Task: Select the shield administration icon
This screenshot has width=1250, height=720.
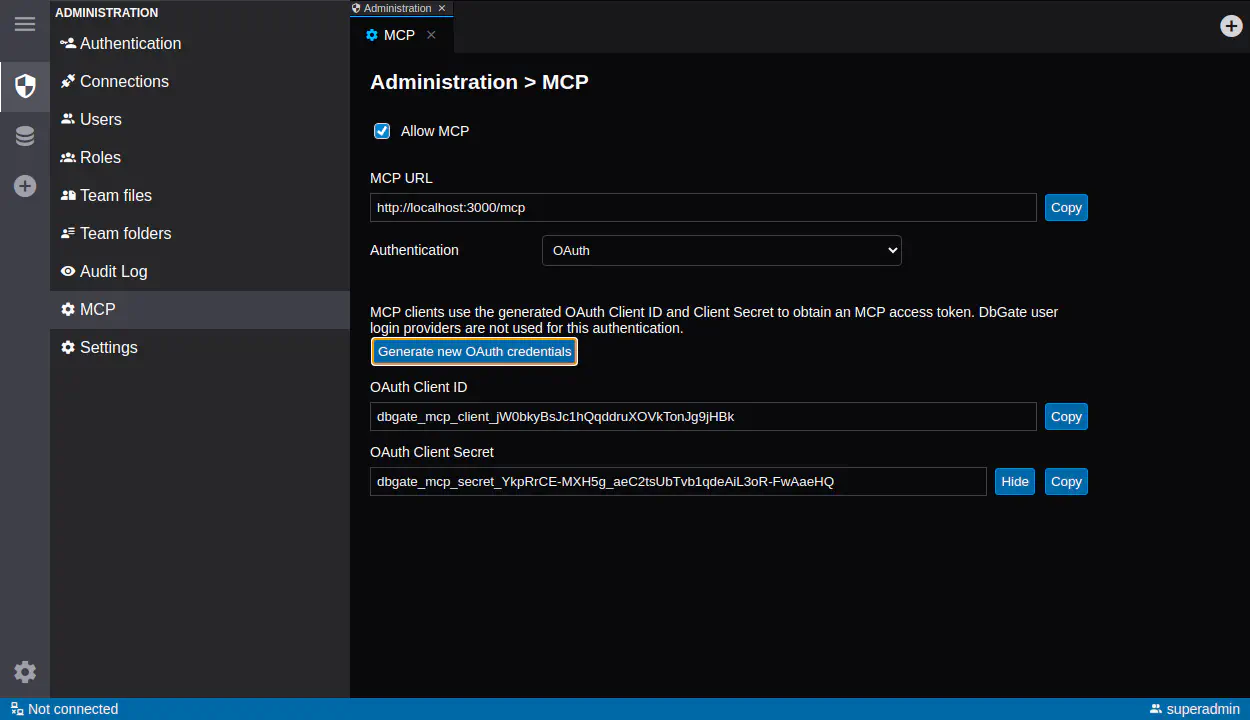Action: click(x=25, y=86)
